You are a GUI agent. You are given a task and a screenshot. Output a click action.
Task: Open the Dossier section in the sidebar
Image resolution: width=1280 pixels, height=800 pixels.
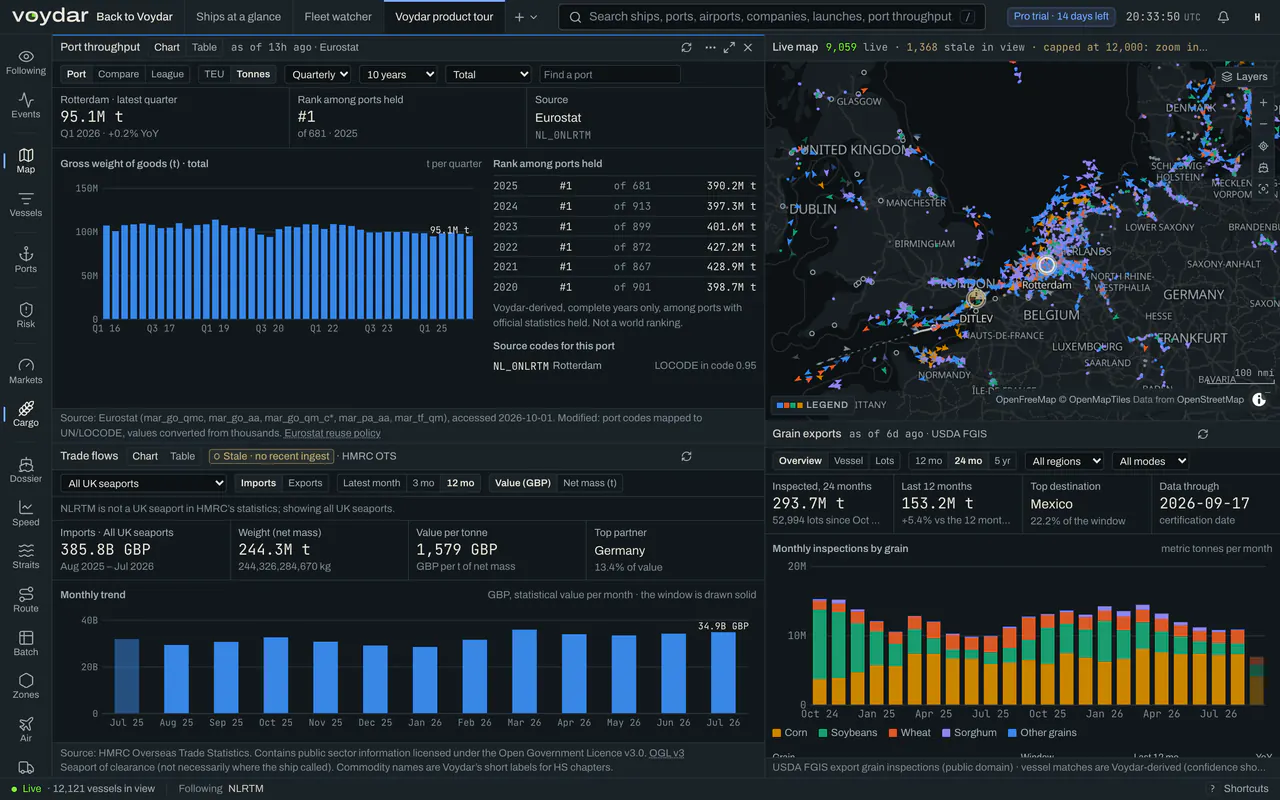coord(26,470)
